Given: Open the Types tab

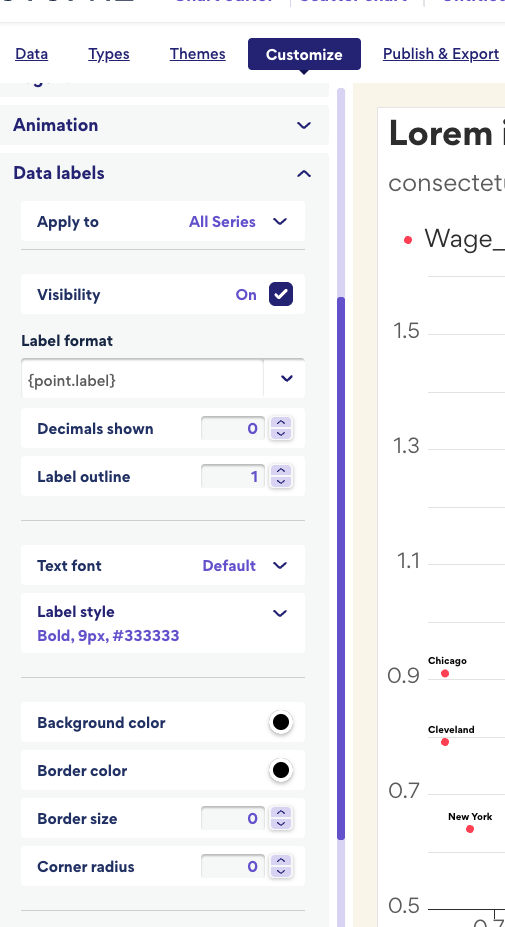Looking at the screenshot, I should [x=109, y=54].
